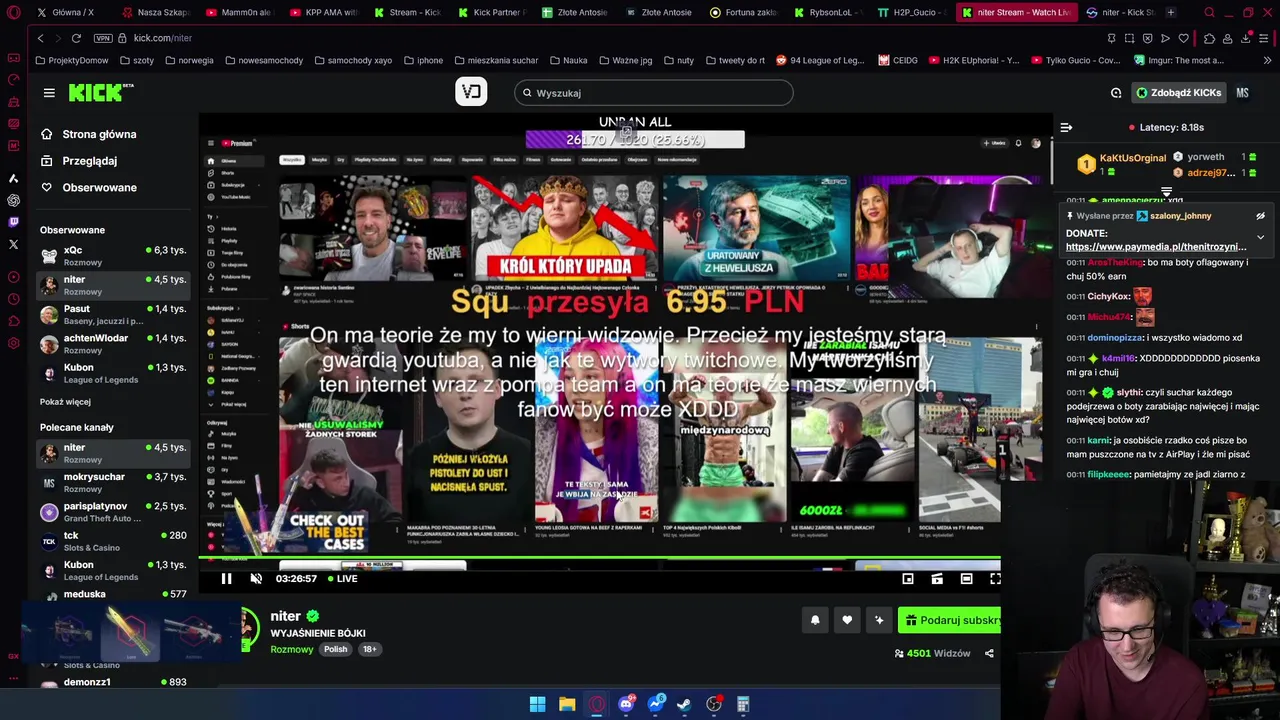Pause the live stream
The image size is (1280, 720).
[226, 579]
